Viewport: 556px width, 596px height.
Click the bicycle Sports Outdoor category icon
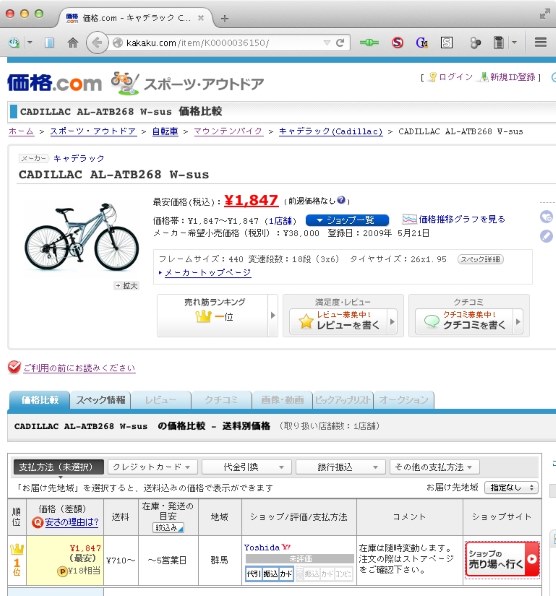124,83
